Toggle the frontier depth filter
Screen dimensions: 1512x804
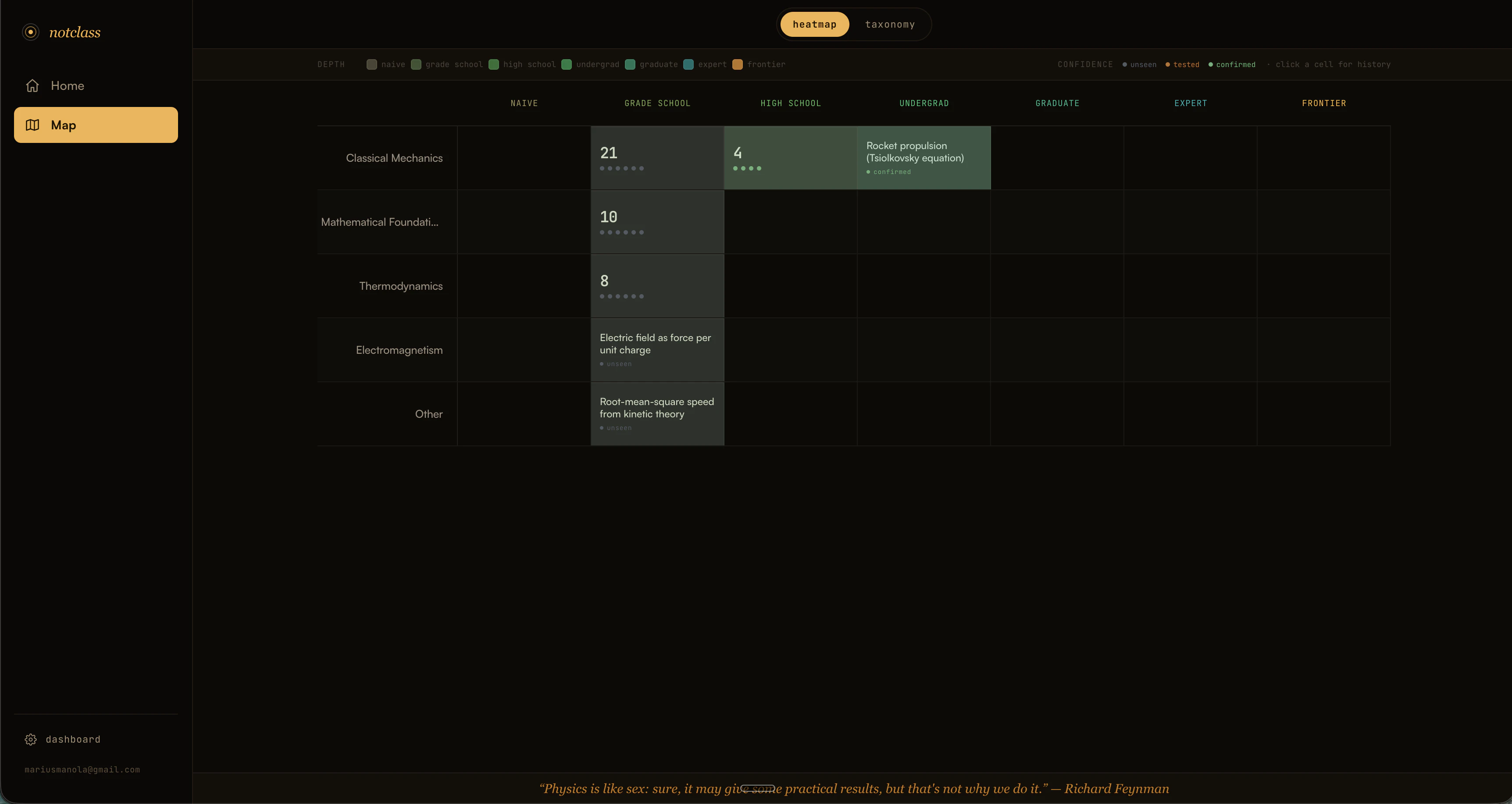click(737, 64)
